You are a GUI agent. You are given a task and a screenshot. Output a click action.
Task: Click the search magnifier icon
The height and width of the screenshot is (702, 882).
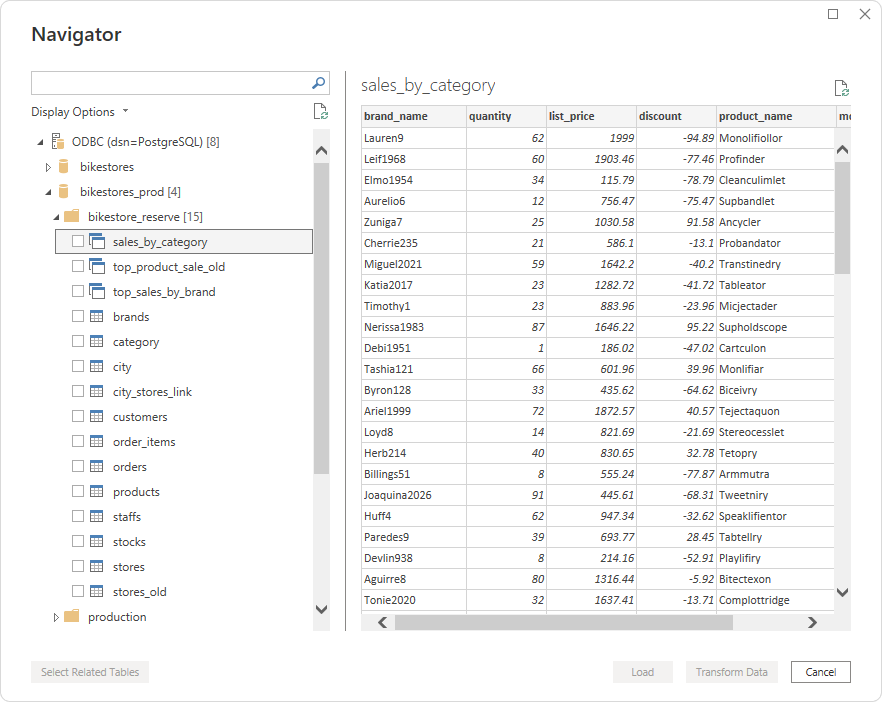(x=319, y=83)
